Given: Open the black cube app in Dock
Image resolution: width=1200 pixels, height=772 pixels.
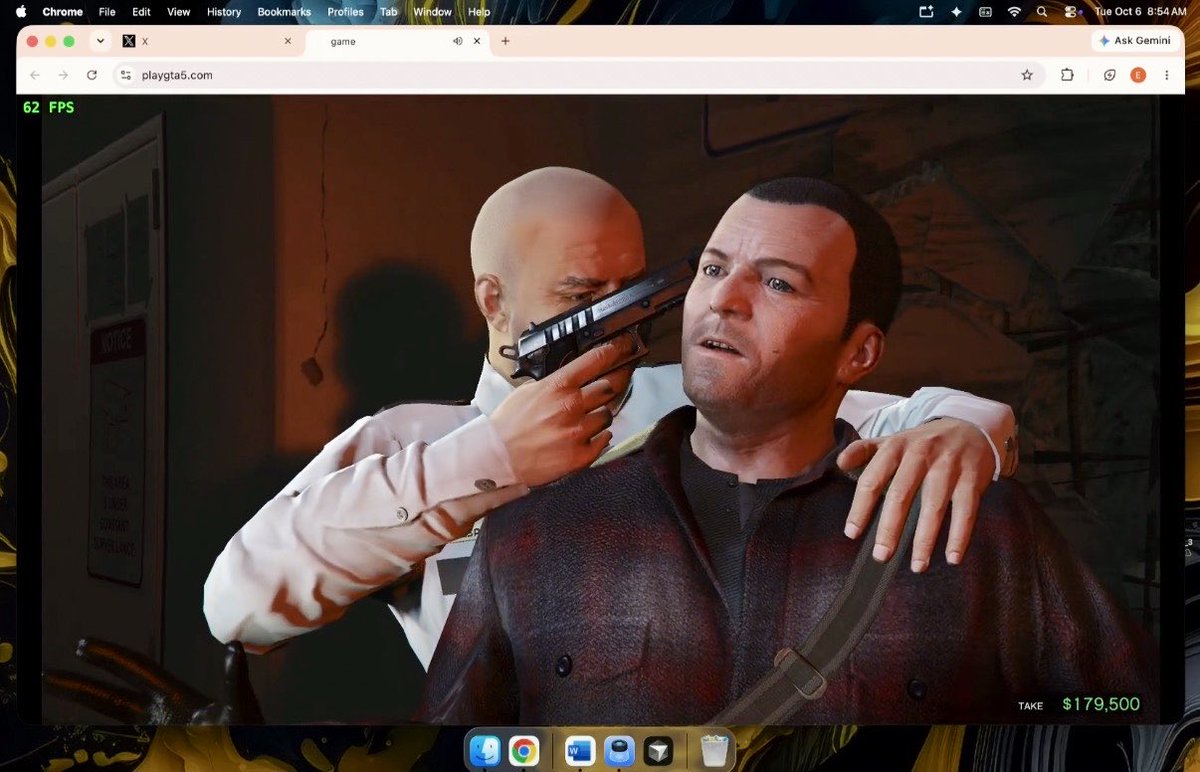Looking at the screenshot, I should tap(658, 750).
